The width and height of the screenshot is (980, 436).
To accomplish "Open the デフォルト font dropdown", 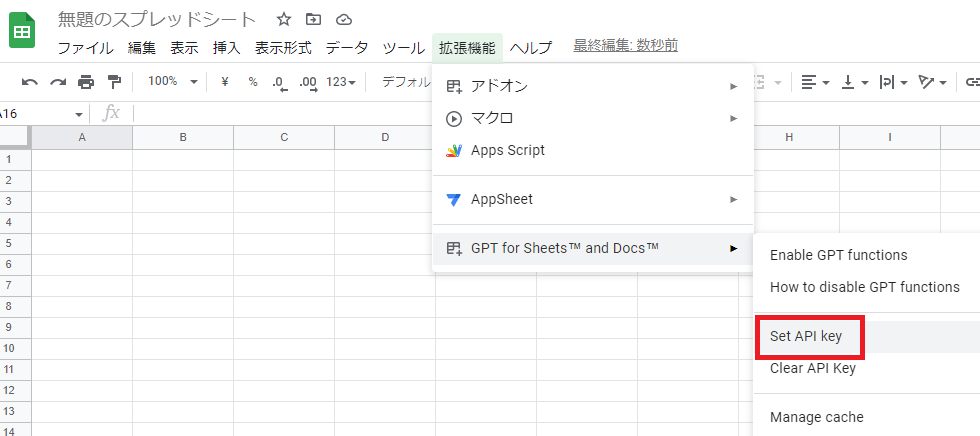I will point(406,81).
